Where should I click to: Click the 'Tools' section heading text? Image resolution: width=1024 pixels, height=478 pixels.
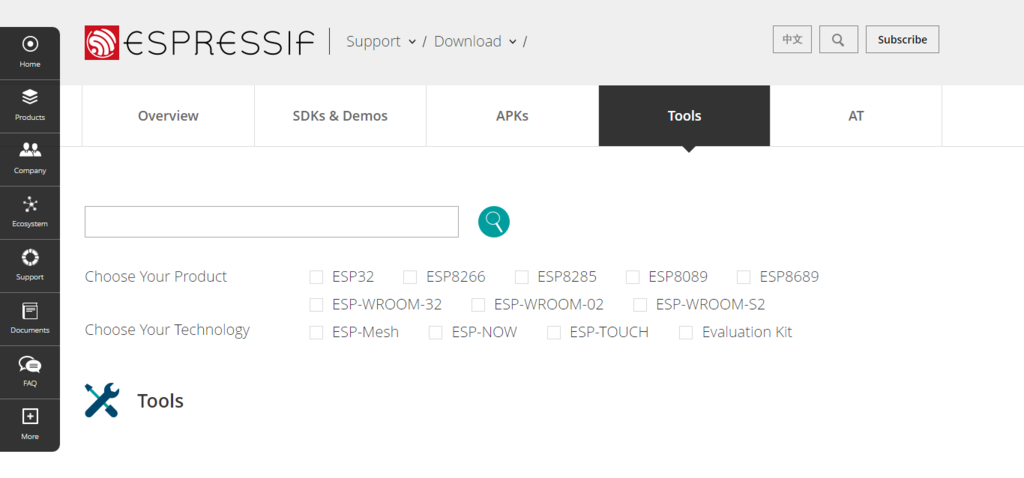(x=160, y=400)
